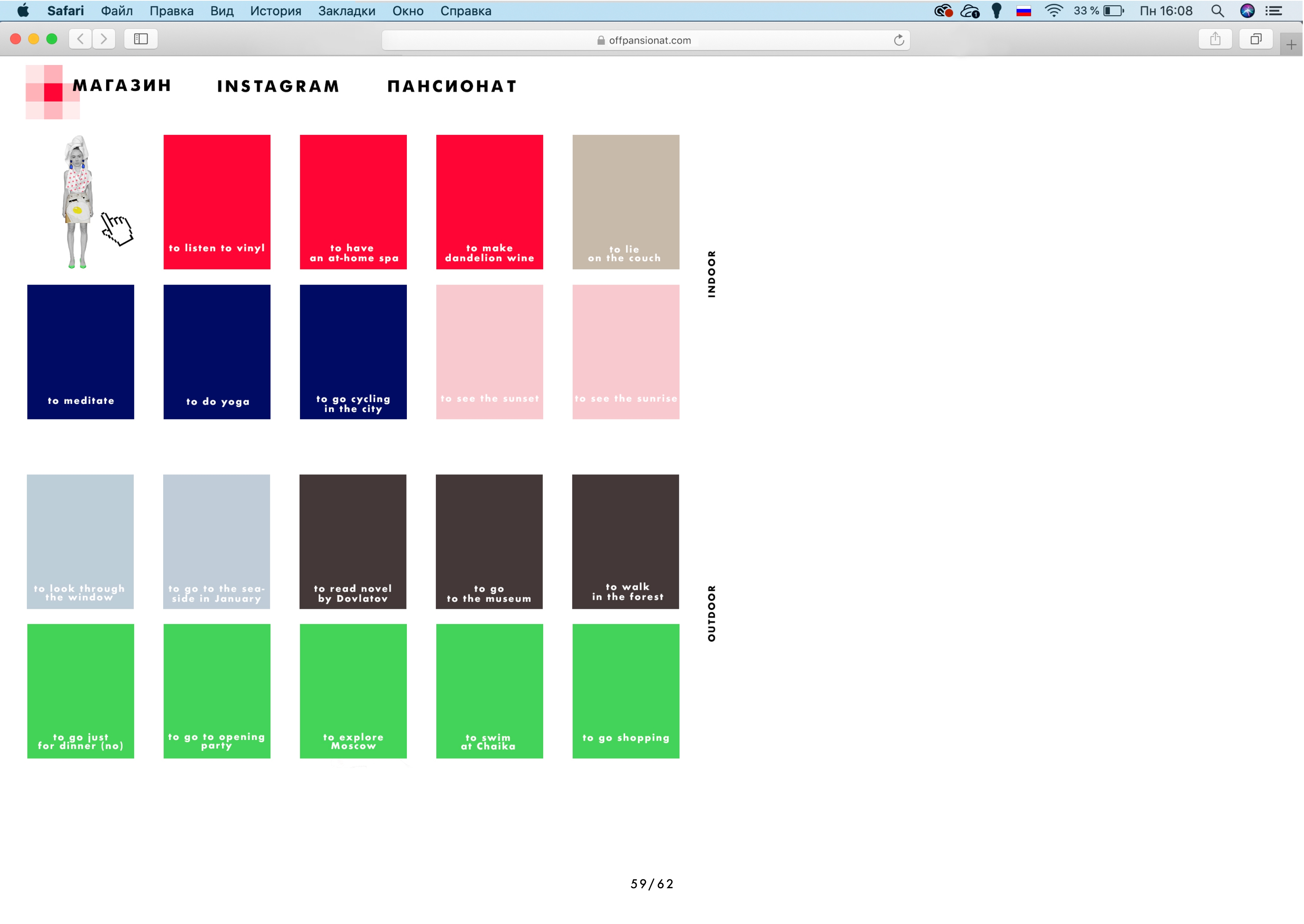Open the Share sheet icon
The width and height of the screenshot is (1304, 924).
pos(1215,39)
